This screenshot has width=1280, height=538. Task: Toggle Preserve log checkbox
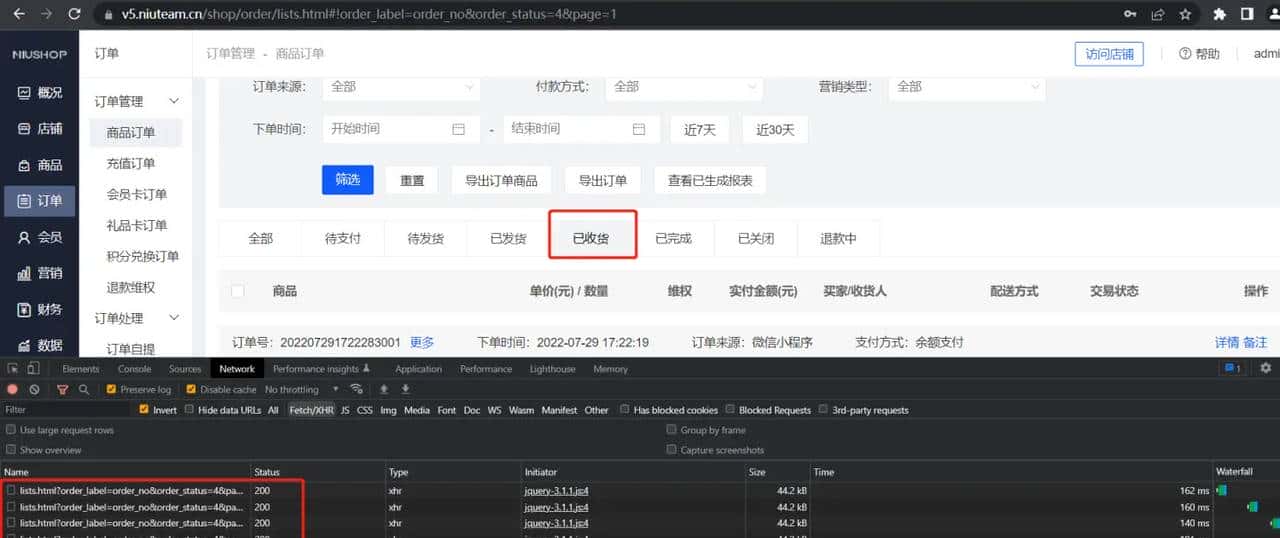click(111, 389)
